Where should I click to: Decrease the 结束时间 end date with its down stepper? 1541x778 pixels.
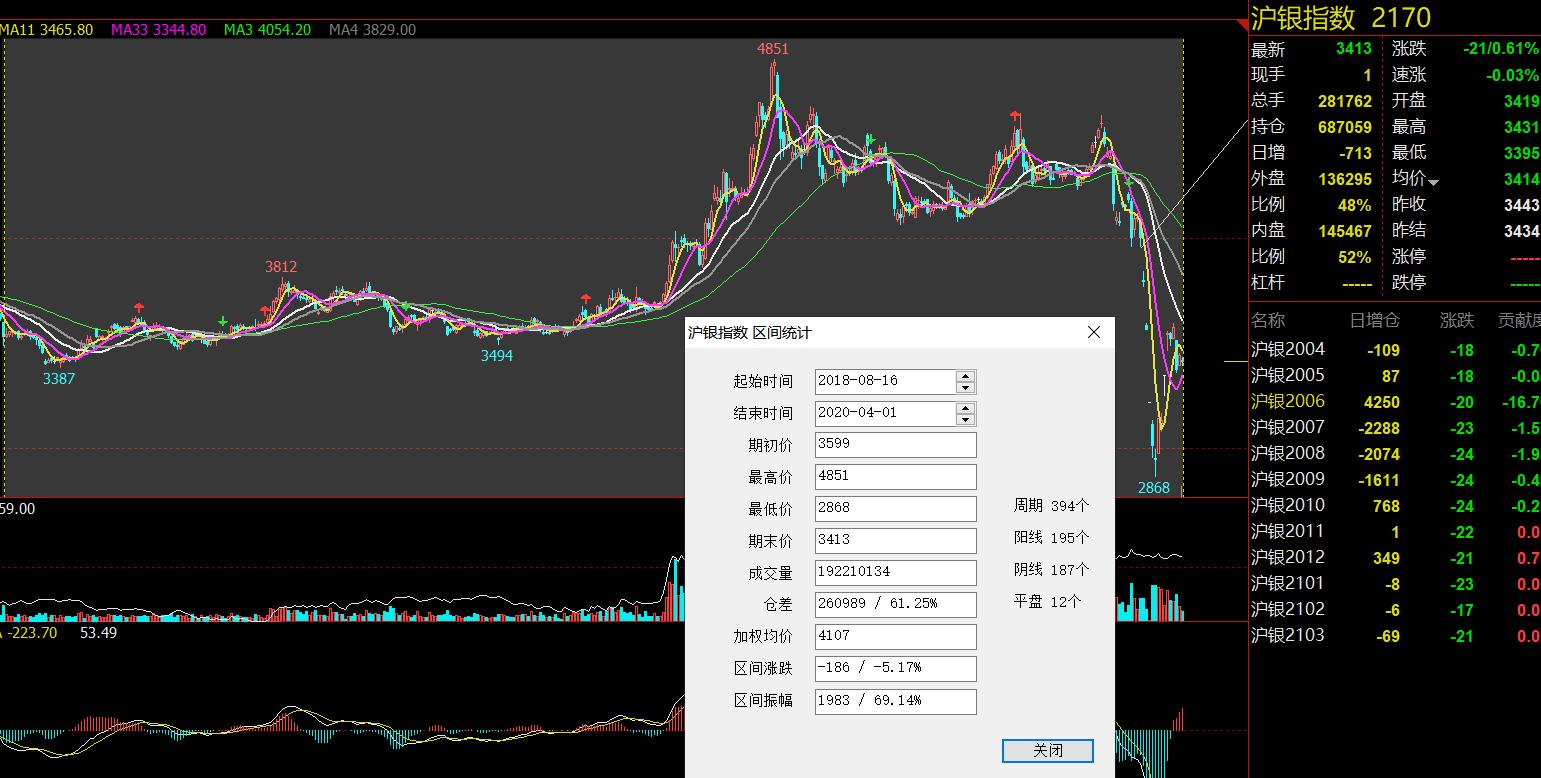click(x=964, y=418)
